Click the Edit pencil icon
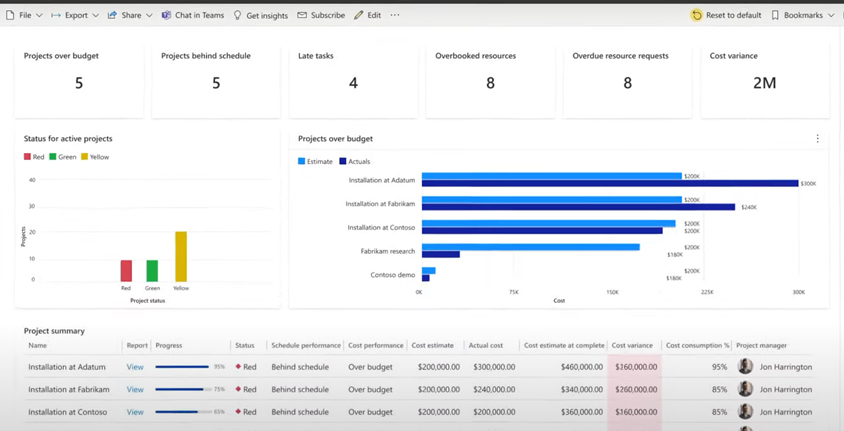Screen dimensions: 844x431 (x=359, y=15)
